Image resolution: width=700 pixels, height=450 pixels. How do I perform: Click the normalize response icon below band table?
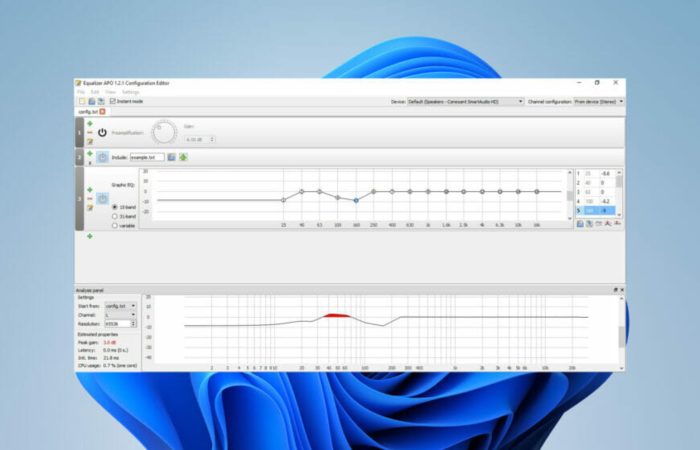click(x=608, y=224)
